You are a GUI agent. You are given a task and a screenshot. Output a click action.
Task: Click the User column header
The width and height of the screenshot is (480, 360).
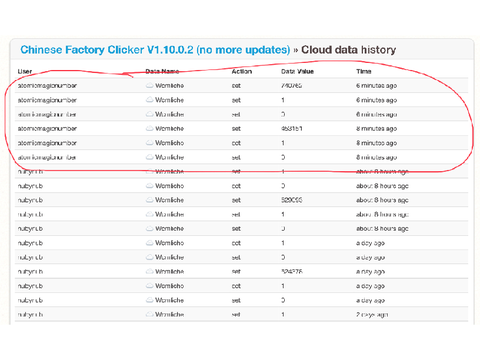pos(25,71)
